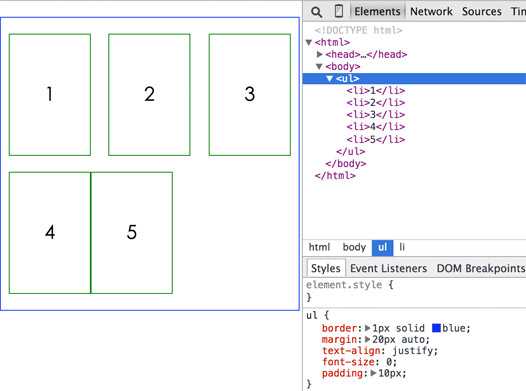526x391 pixels.
Task: Open the blue color swatch picker
Action: pos(436,328)
